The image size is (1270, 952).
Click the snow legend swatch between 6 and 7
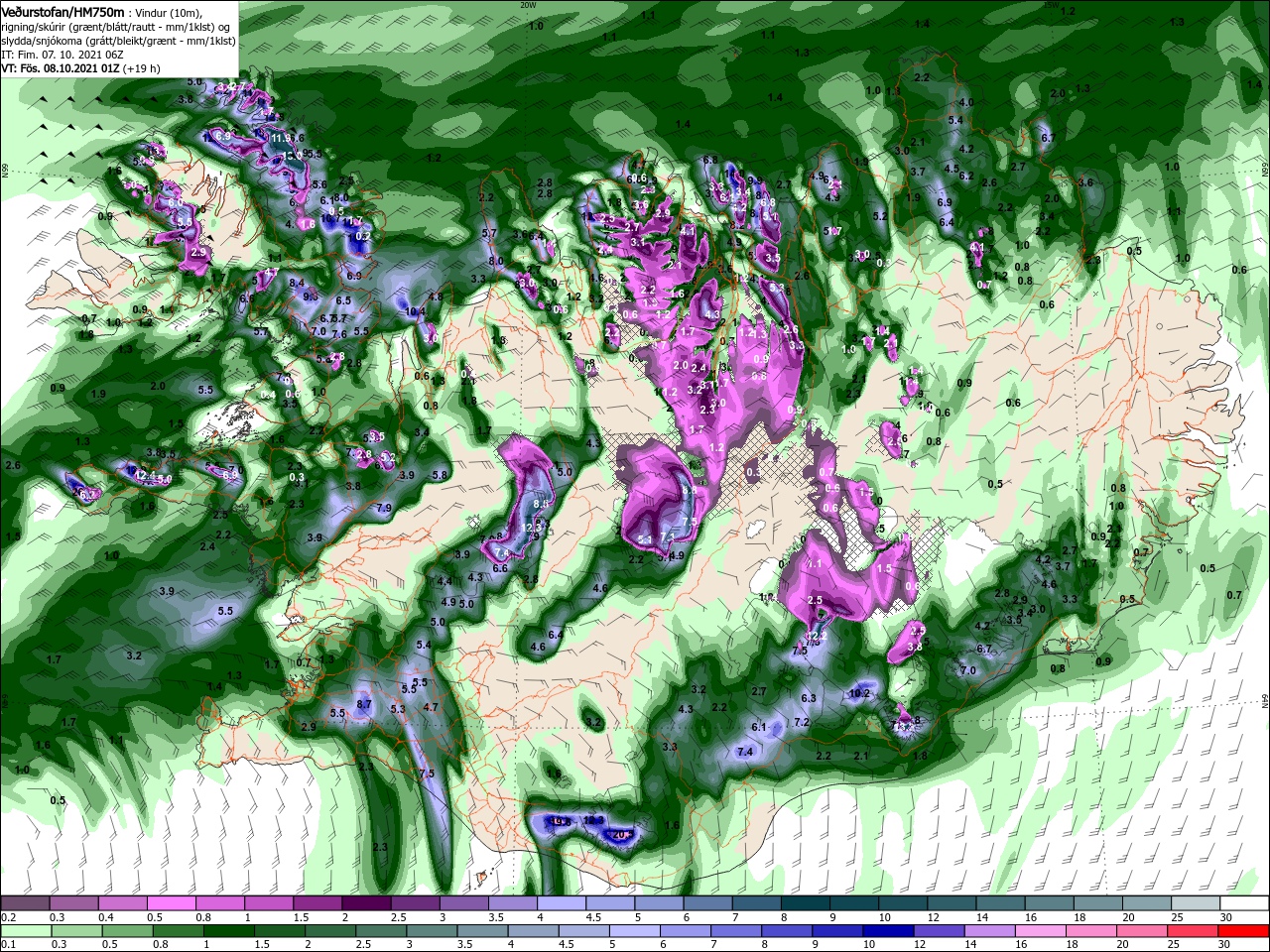706,903
